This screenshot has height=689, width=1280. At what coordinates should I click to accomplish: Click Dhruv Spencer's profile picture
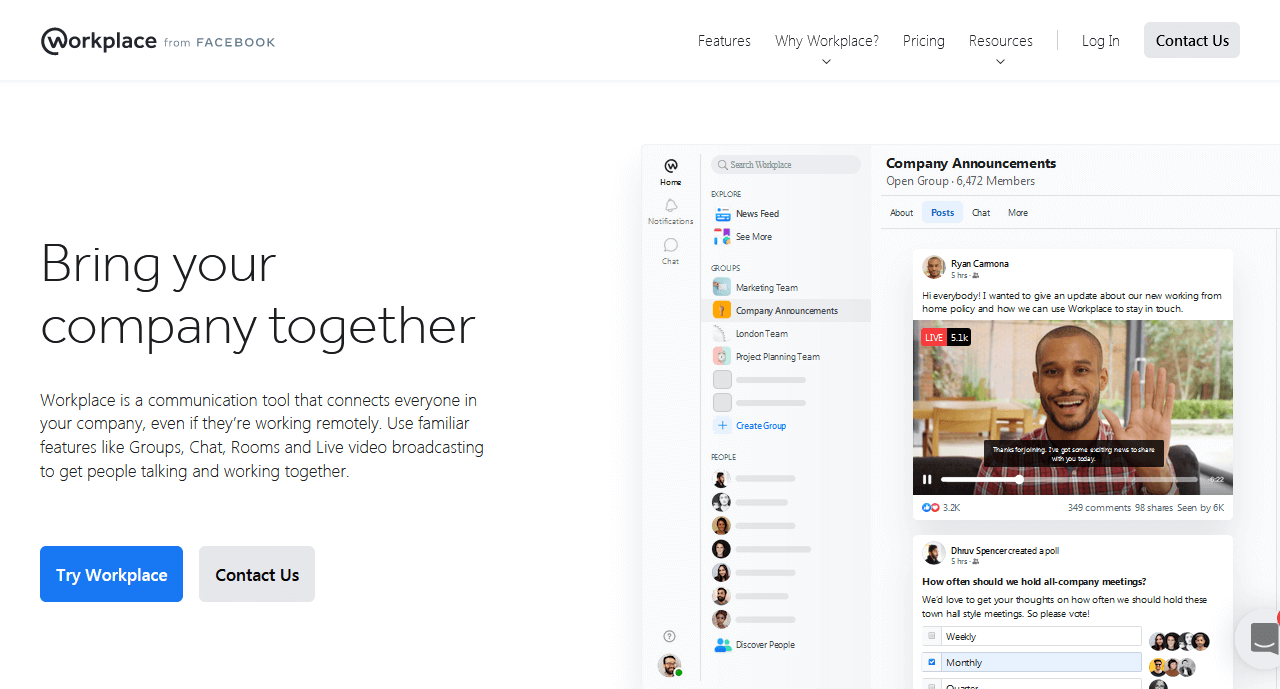[934, 554]
